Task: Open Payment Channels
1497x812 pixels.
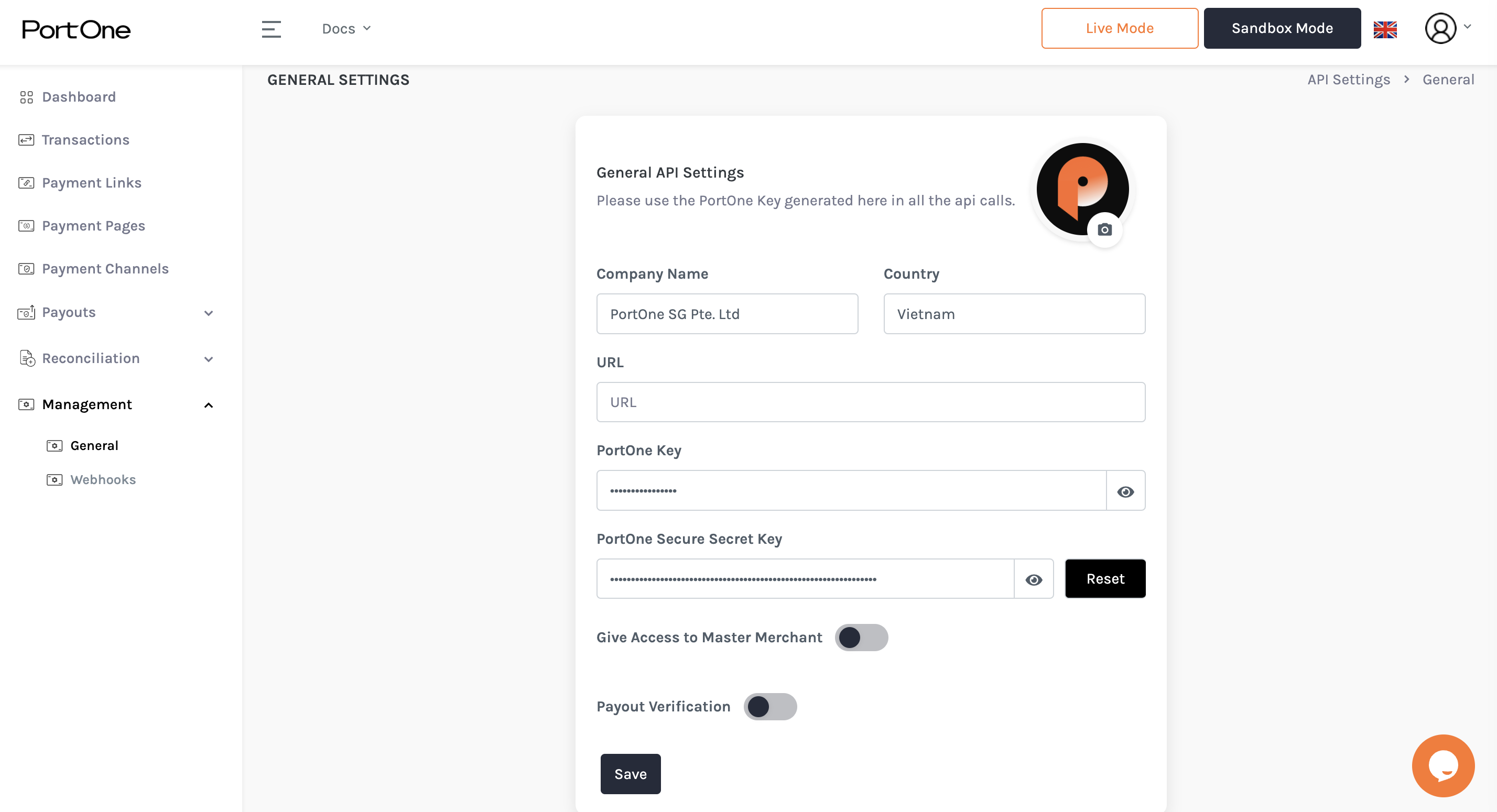Action: click(105, 268)
